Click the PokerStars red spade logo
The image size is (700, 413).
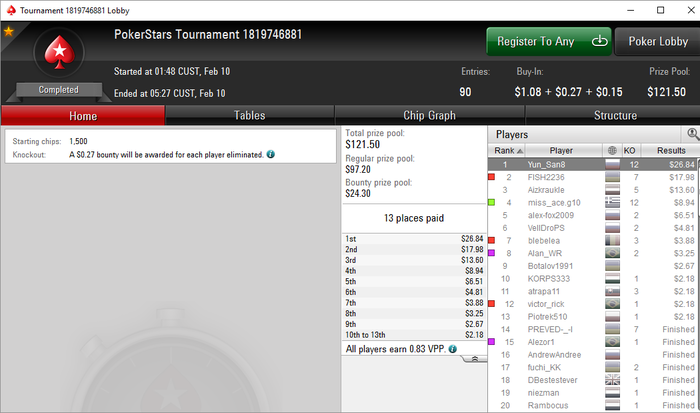coord(59,52)
